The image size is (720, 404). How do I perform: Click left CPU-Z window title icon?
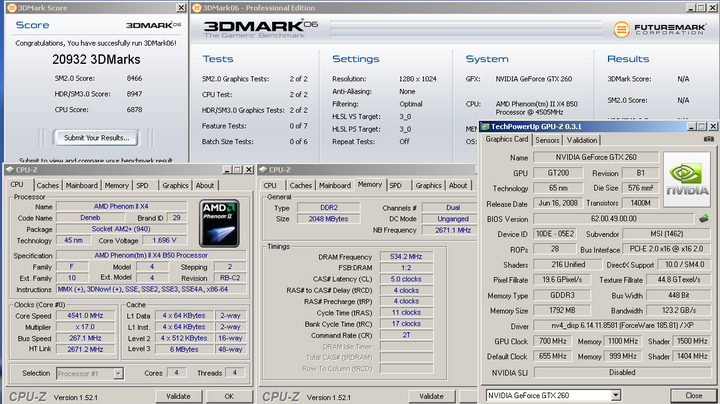click(10, 170)
